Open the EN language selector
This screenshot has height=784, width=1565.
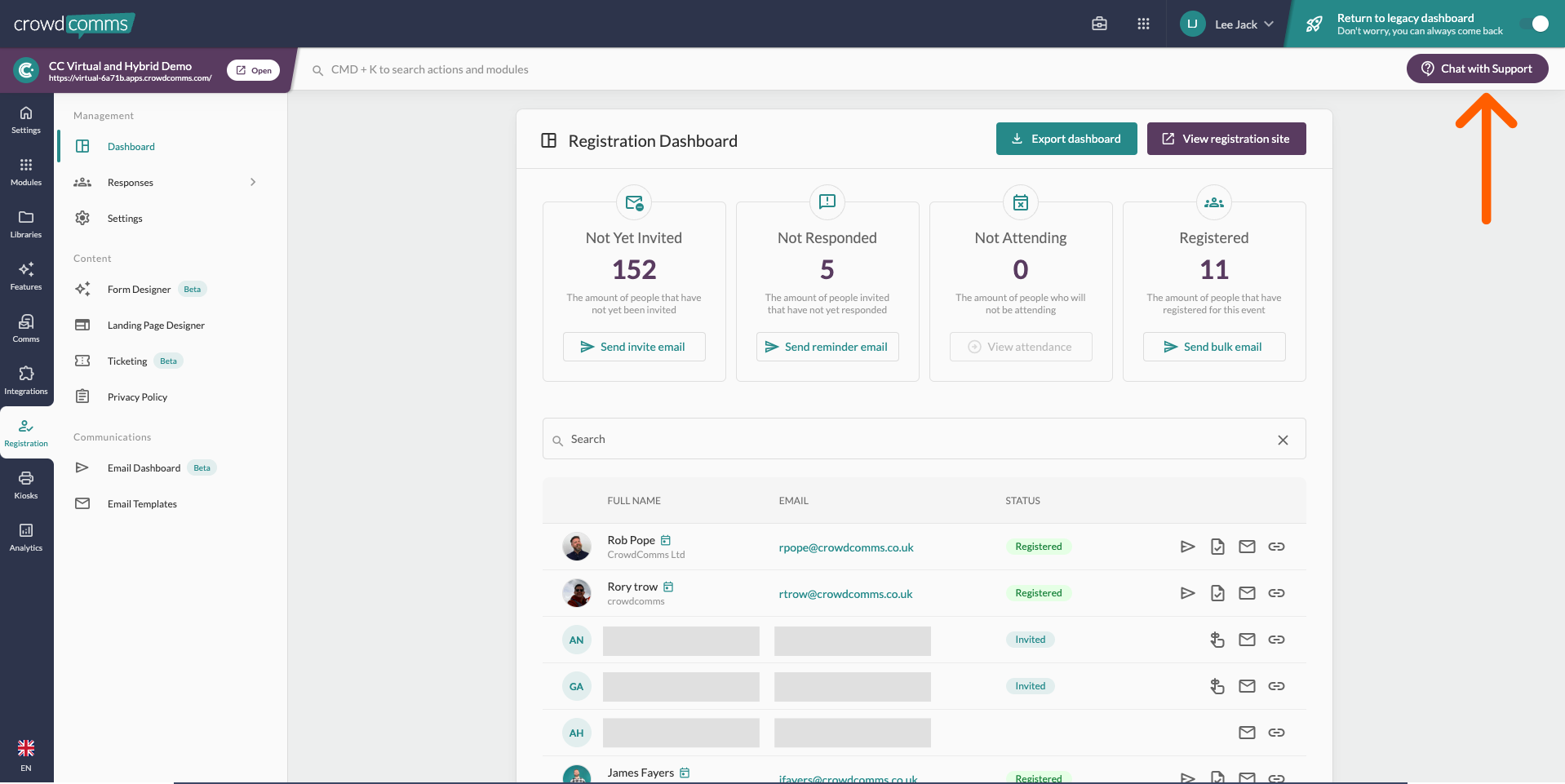(x=26, y=755)
